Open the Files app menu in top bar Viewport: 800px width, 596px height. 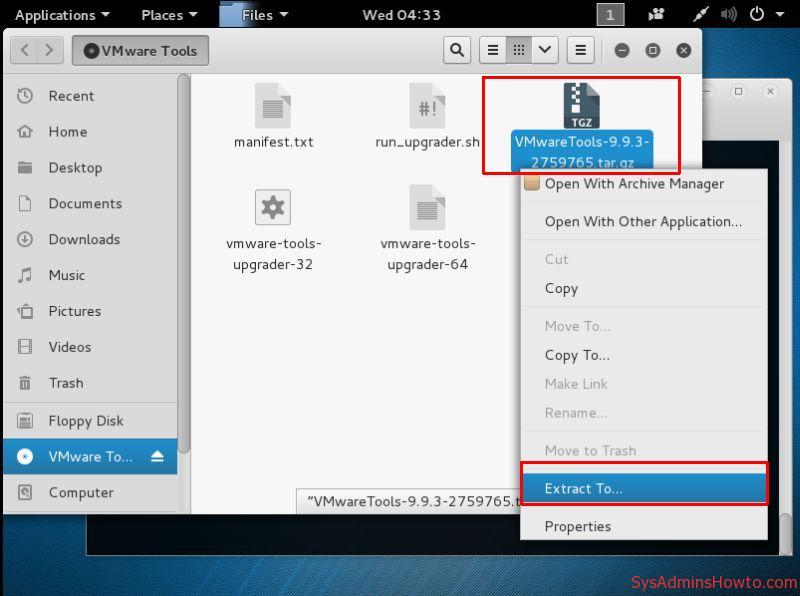tap(256, 15)
